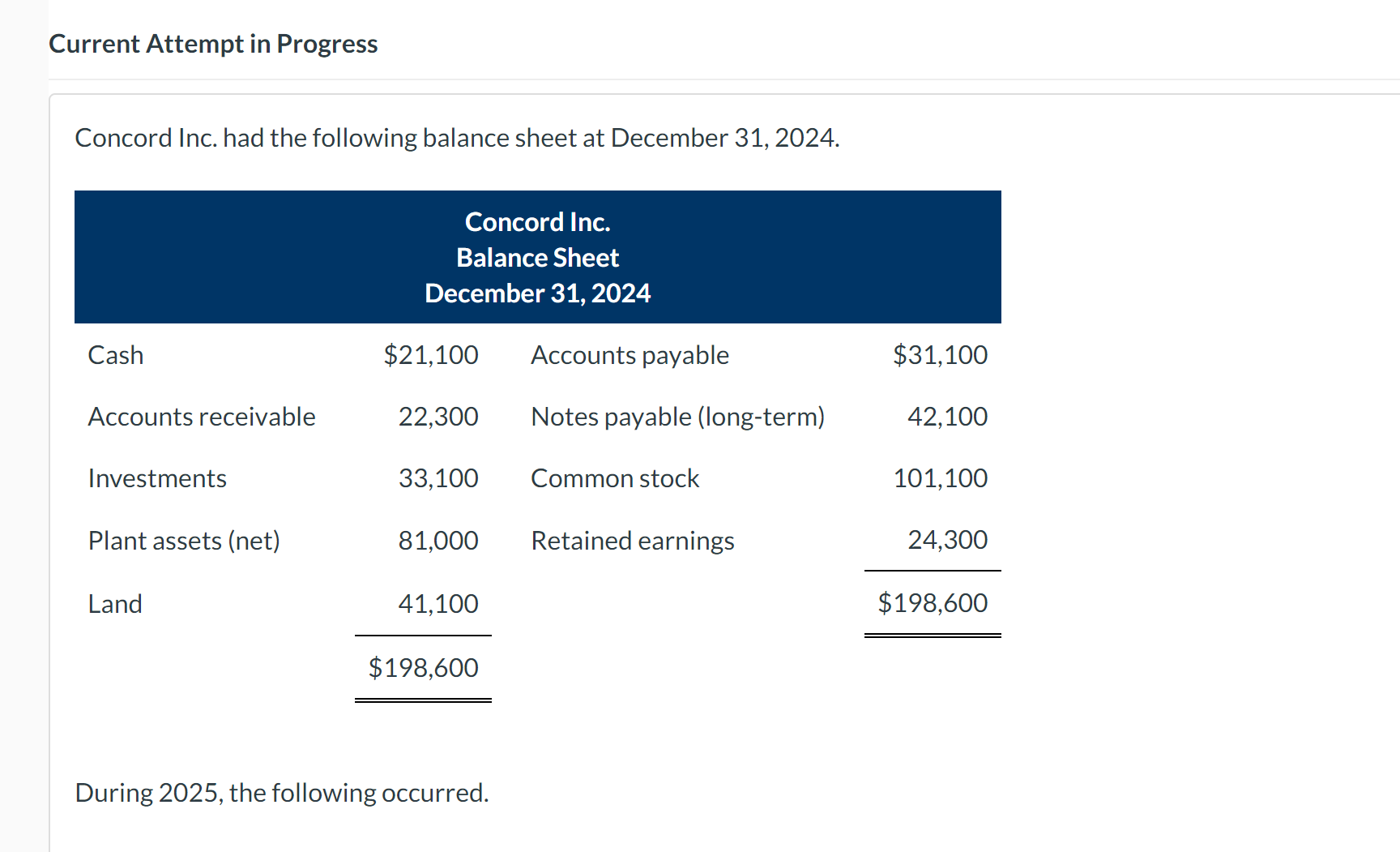Click the 81,000 plant assets value

click(438, 541)
